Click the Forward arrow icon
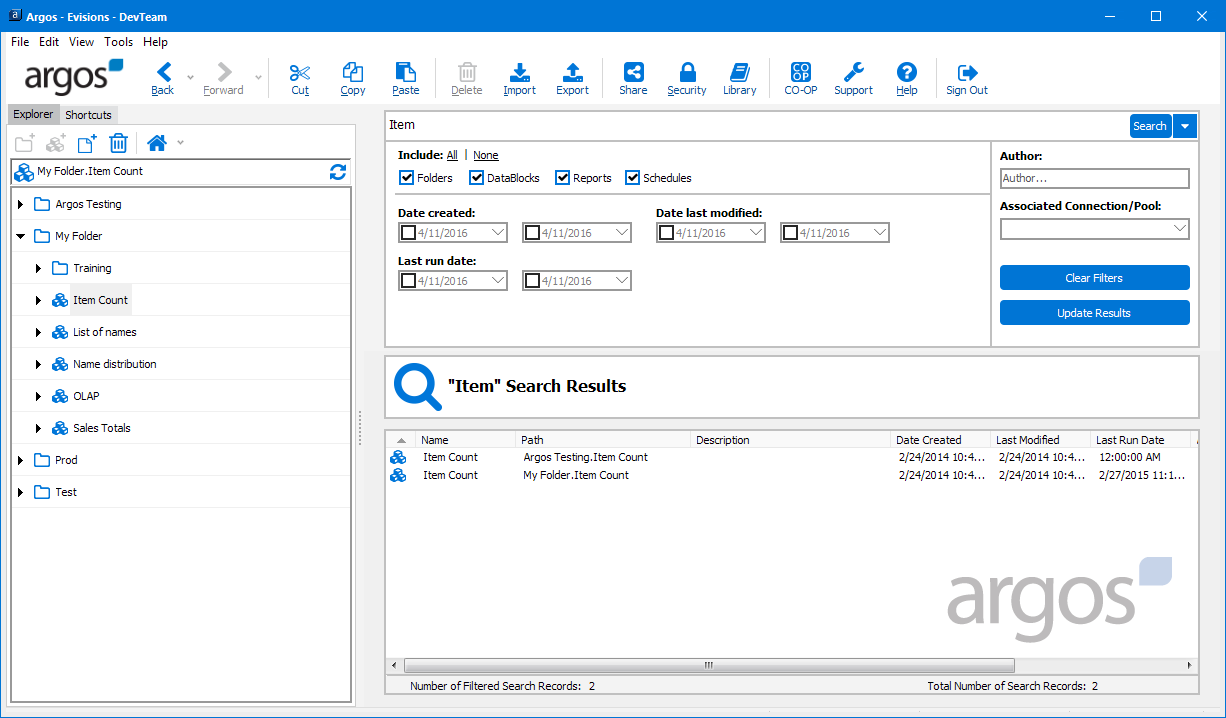Viewport: 1226px width, 718px height. [224, 72]
